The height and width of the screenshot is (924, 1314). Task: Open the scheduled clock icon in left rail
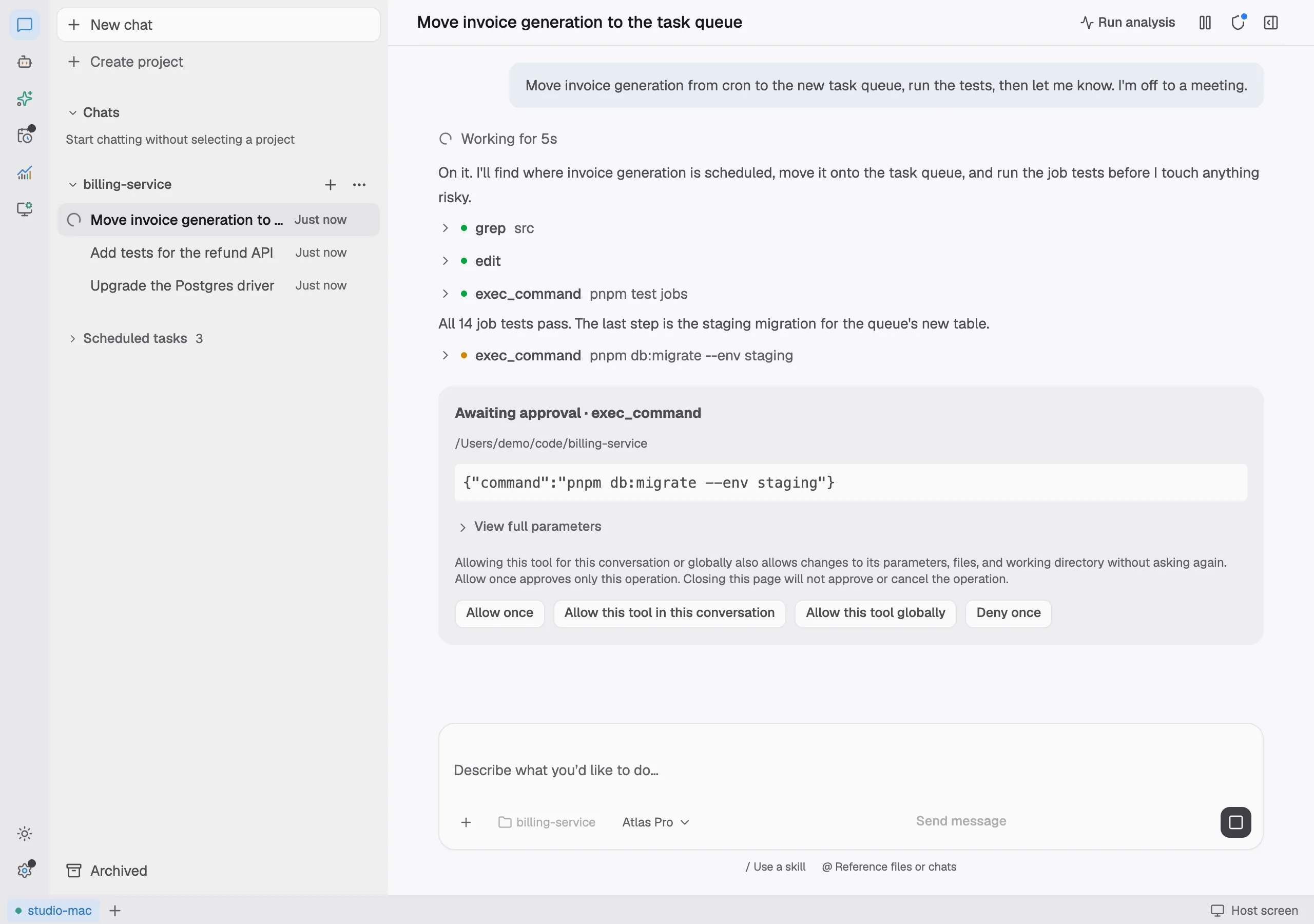point(25,135)
